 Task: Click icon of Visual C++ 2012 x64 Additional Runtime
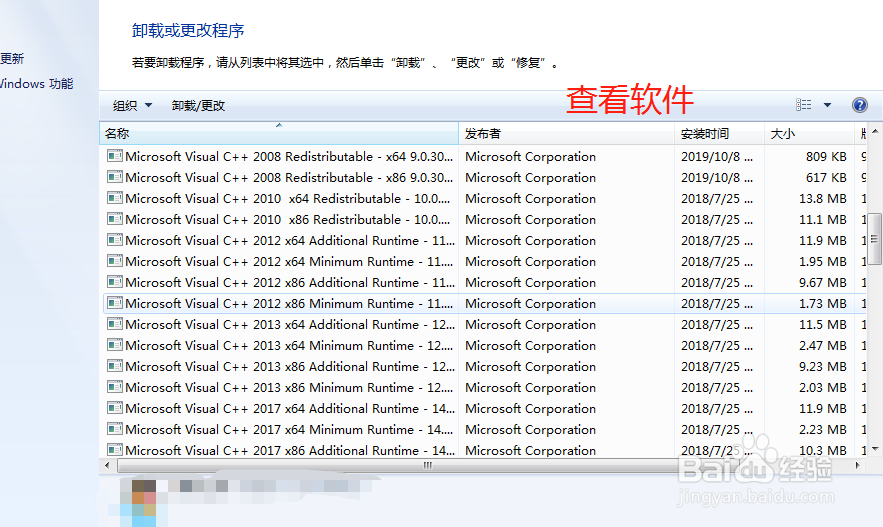click(x=115, y=240)
